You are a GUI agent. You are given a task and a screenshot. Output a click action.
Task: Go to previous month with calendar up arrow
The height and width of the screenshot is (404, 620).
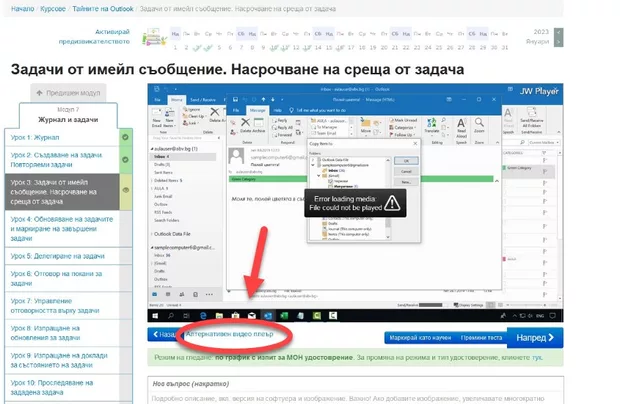pyautogui.click(x=559, y=32)
